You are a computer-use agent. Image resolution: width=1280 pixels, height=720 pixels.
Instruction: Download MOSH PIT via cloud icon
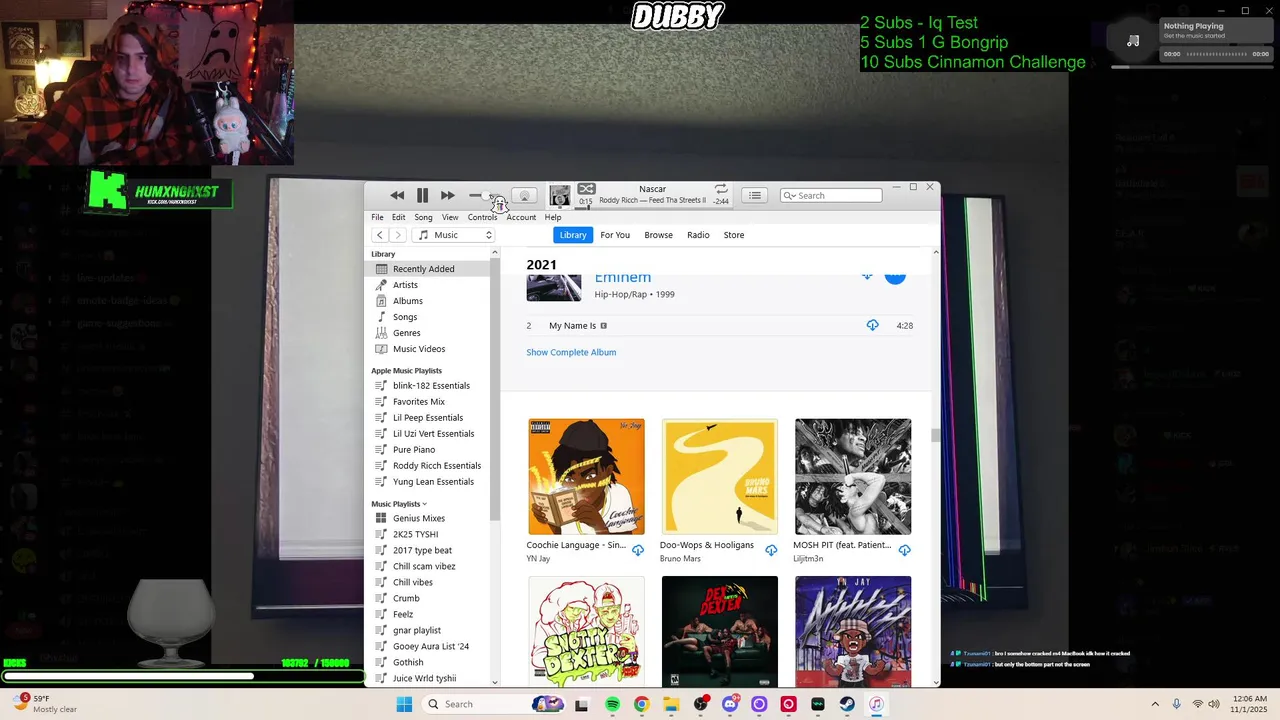pos(905,550)
